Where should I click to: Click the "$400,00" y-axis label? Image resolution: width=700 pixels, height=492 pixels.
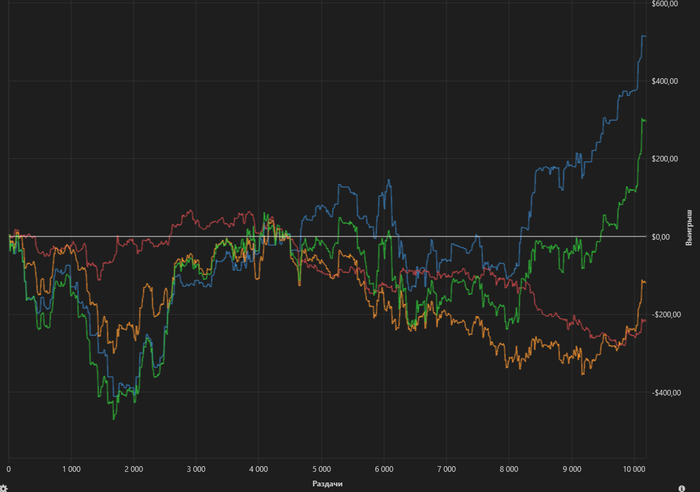665,81
